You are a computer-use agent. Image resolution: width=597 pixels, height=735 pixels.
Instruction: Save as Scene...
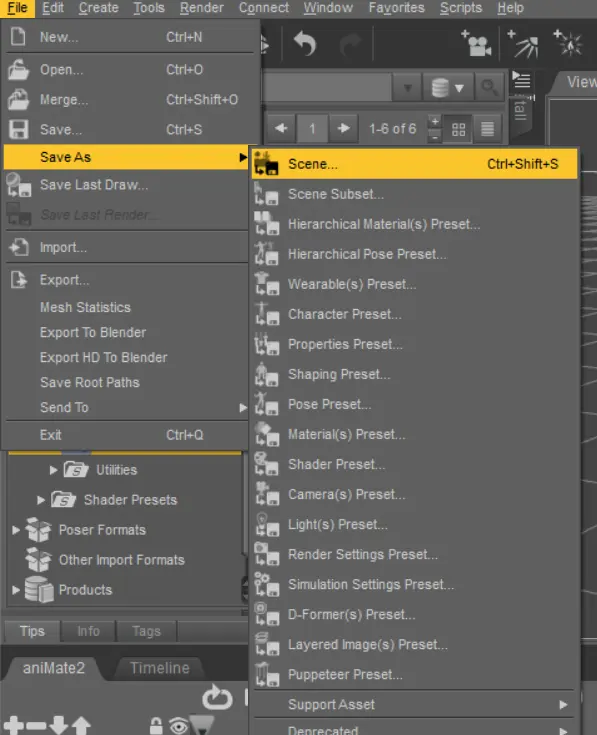click(x=415, y=164)
